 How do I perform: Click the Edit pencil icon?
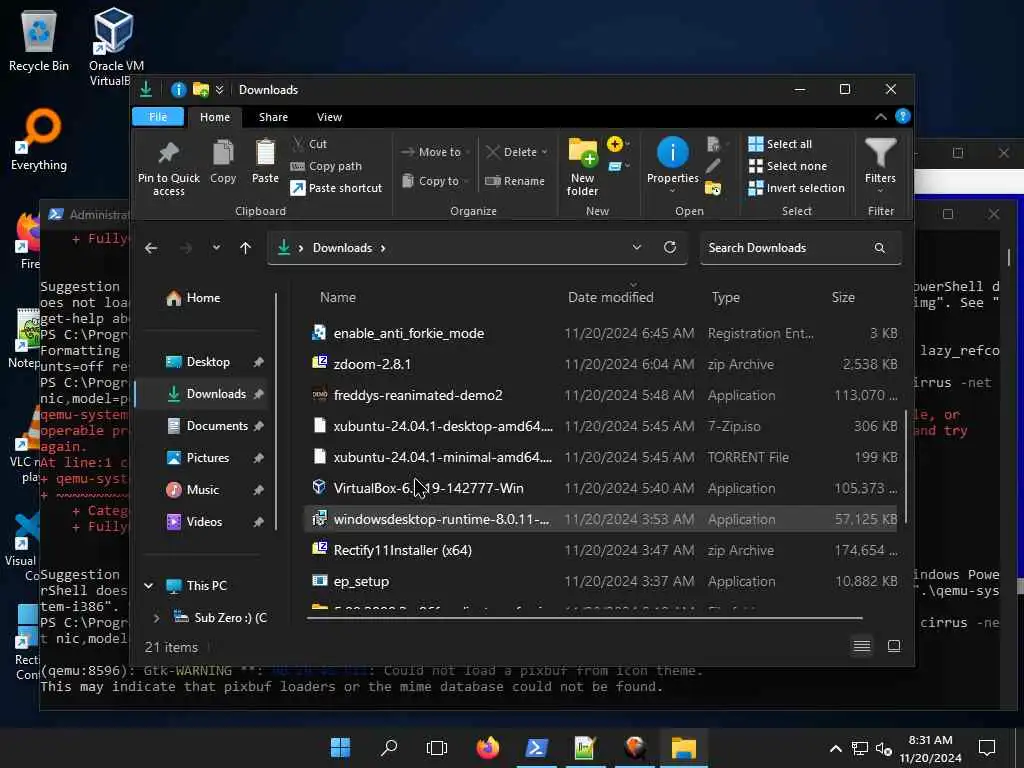click(713, 166)
